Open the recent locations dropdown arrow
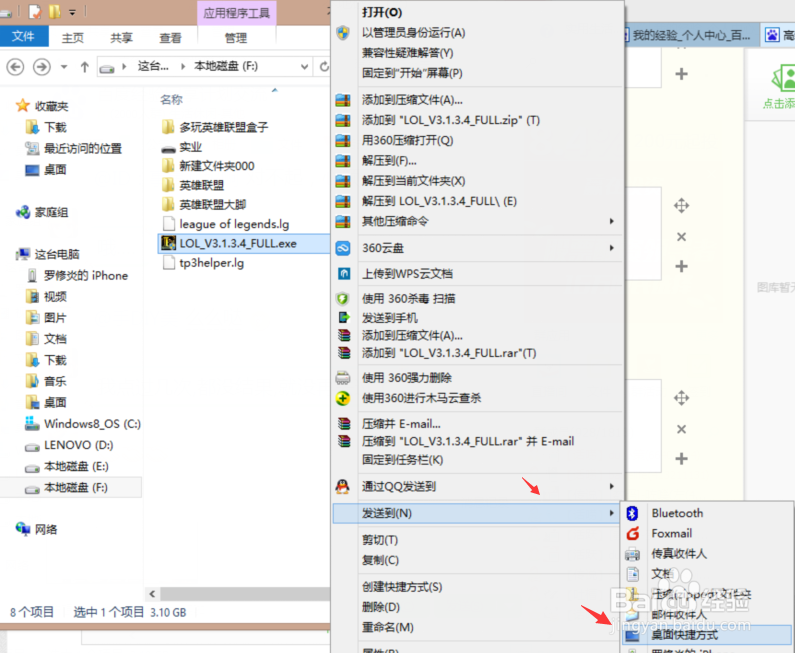Screen dimensions: 795x653 pos(64,66)
